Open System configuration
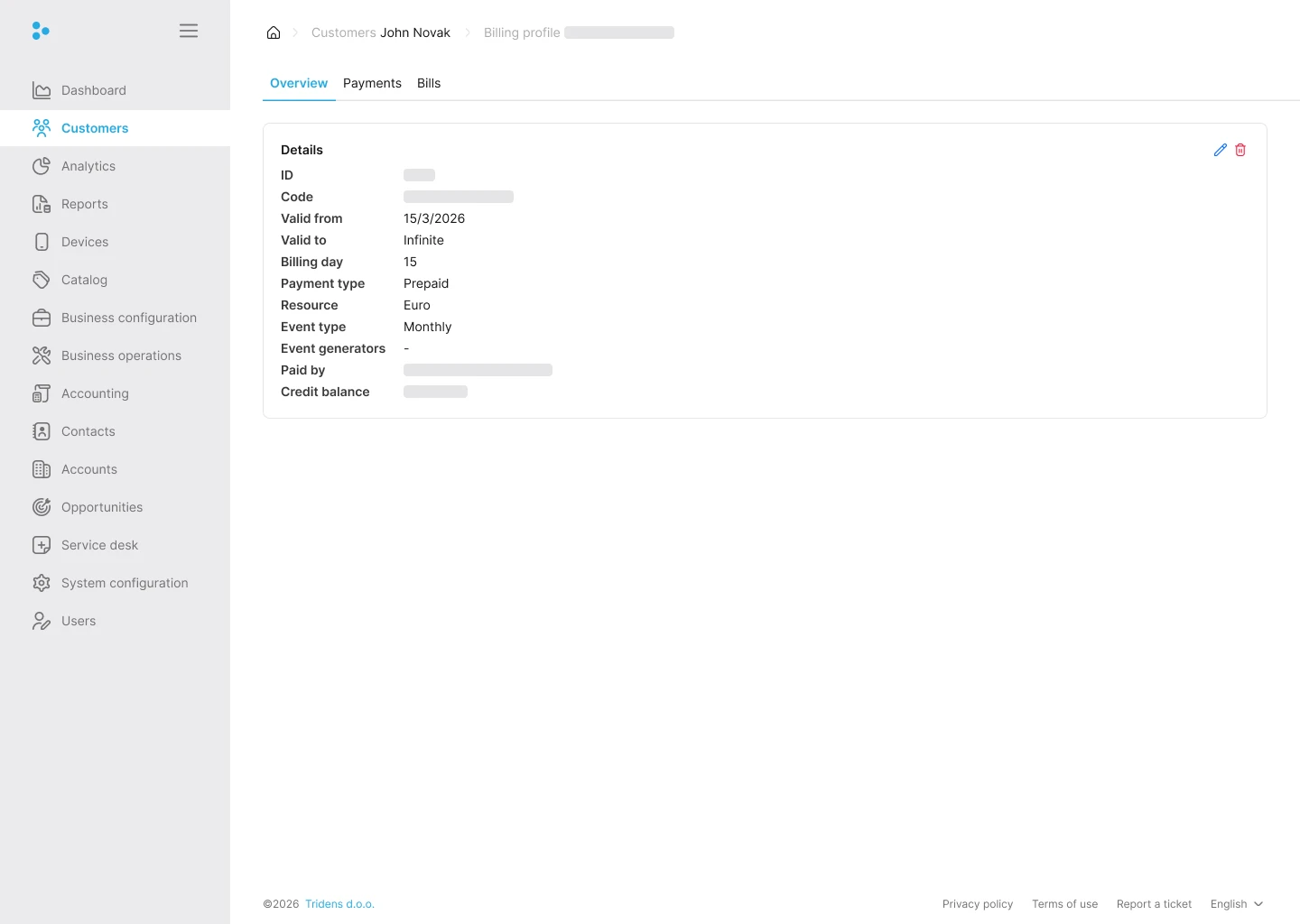Image resolution: width=1300 pixels, height=924 pixels. [124, 583]
